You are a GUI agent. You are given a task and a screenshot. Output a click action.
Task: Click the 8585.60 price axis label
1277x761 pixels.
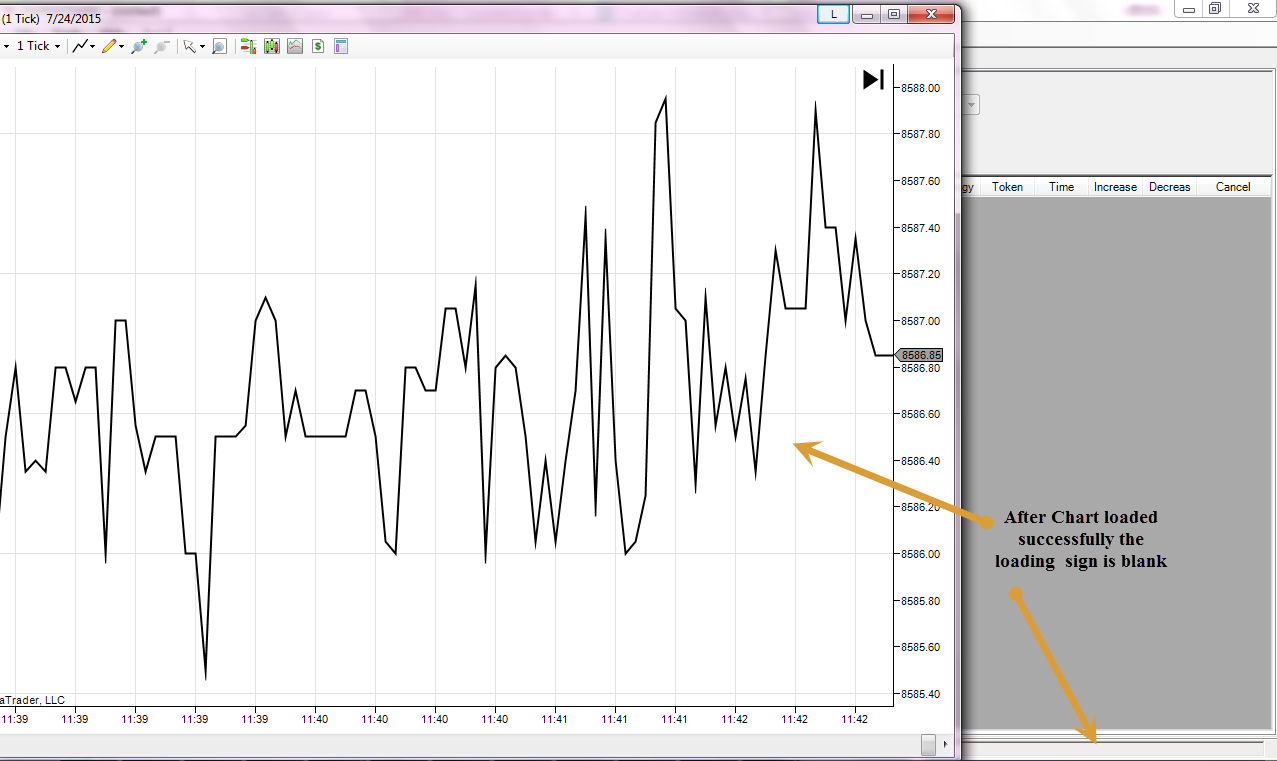(x=920, y=647)
